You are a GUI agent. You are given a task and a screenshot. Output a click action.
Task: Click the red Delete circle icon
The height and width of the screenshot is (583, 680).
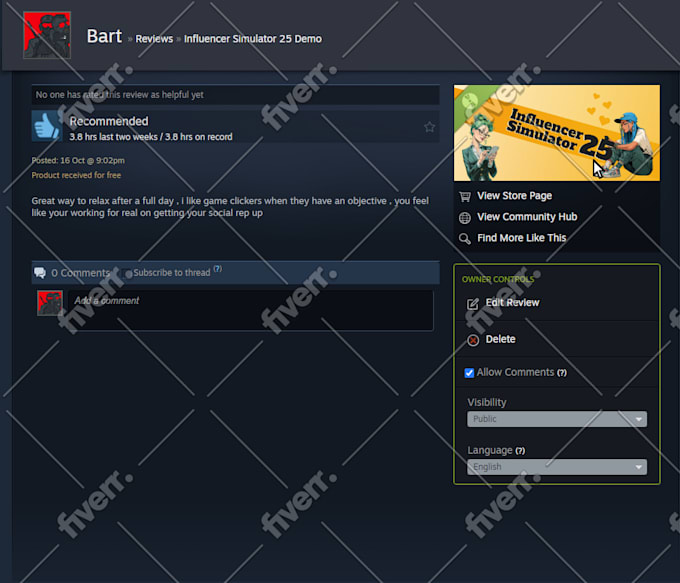[473, 340]
